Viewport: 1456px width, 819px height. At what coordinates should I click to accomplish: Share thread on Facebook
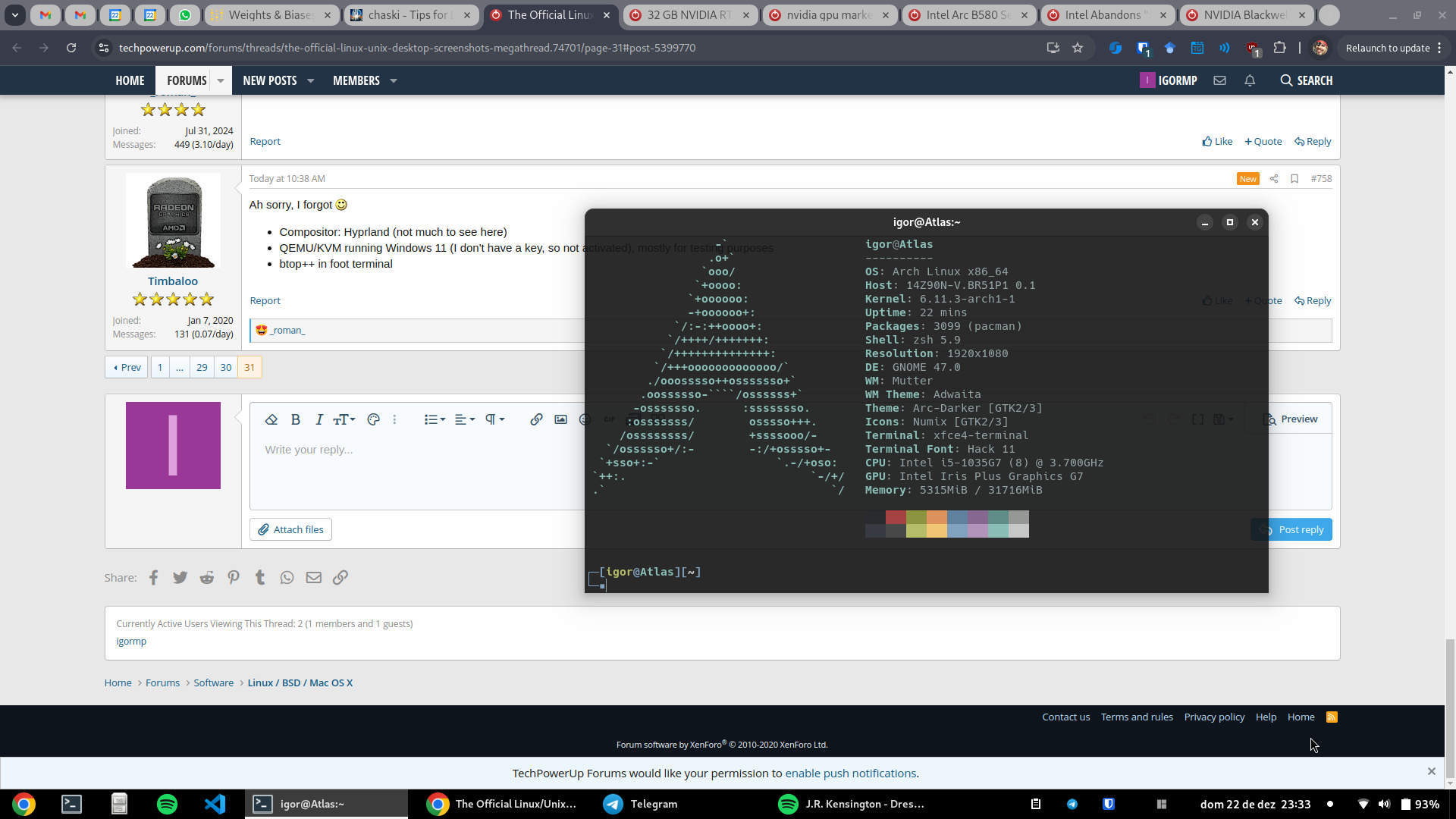(153, 577)
